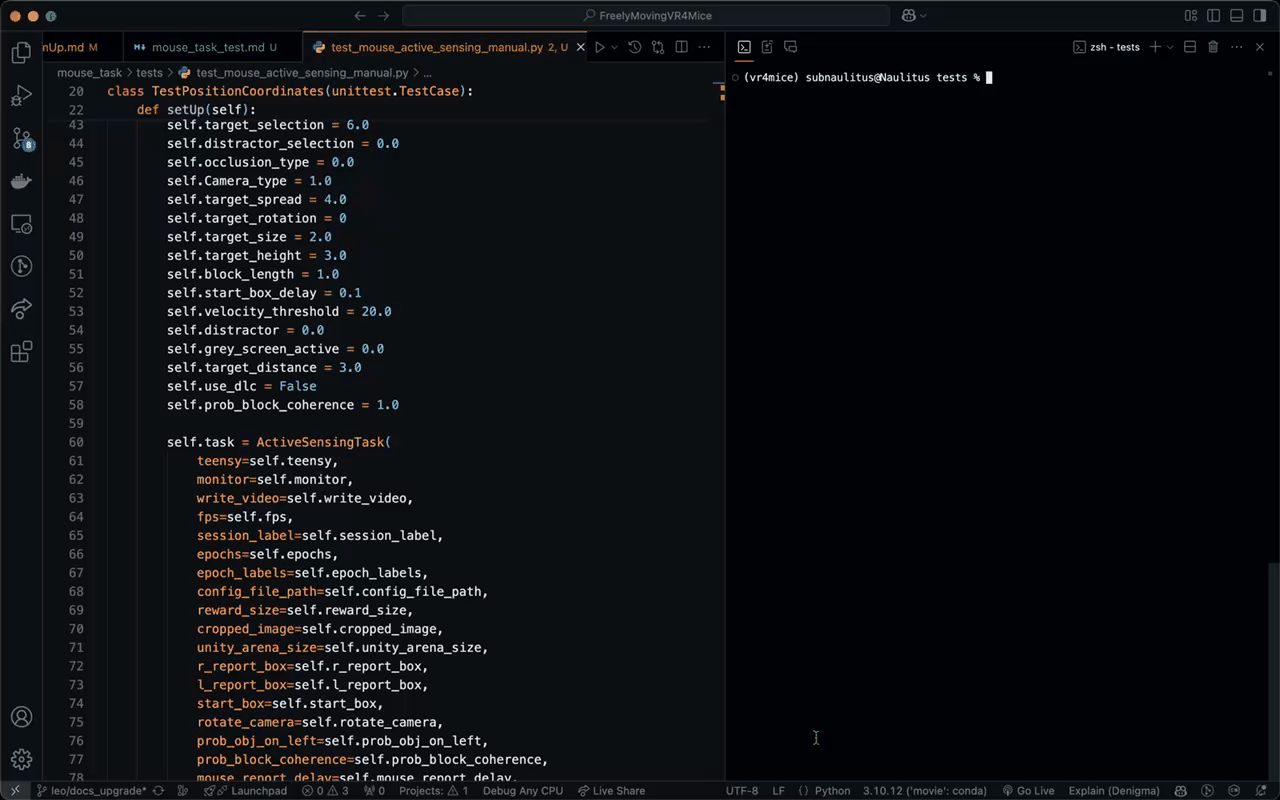Open the Explorer view in activity bar
This screenshot has width=1280, height=800.
(x=21, y=53)
